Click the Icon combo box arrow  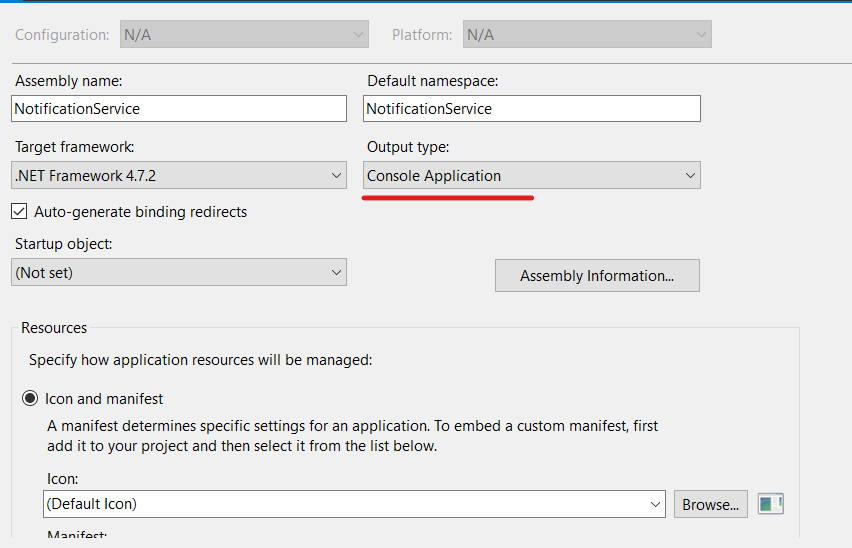point(655,505)
